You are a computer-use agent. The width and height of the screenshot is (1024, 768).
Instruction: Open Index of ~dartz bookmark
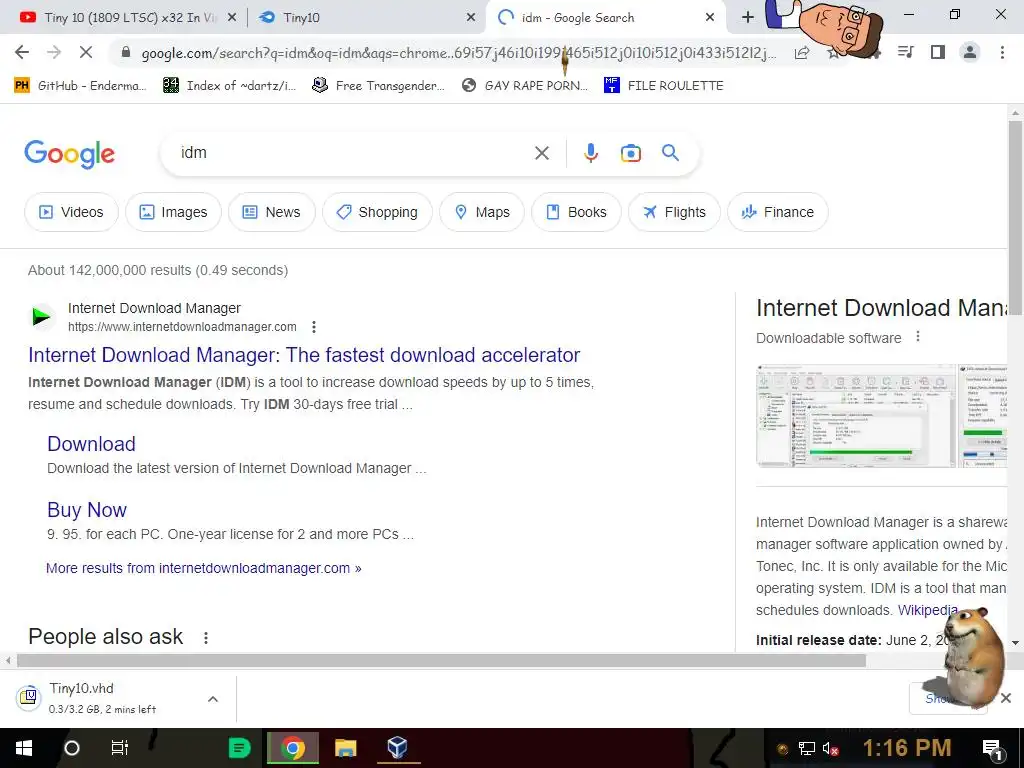[230, 86]
